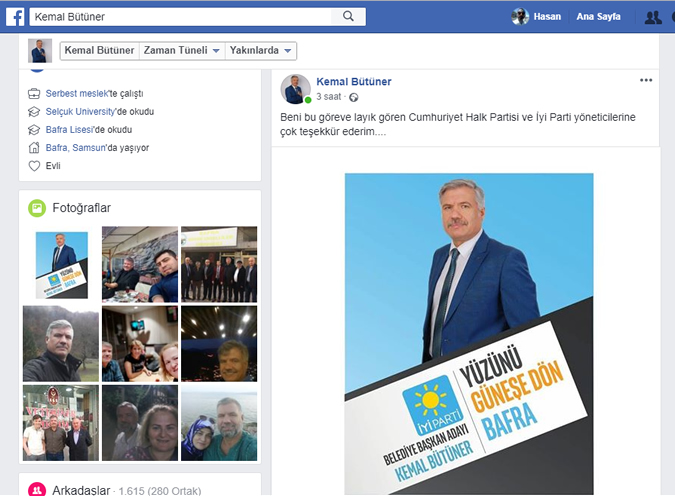
Task: Open the friend requests icon
Action: click(x=653, y=17)
